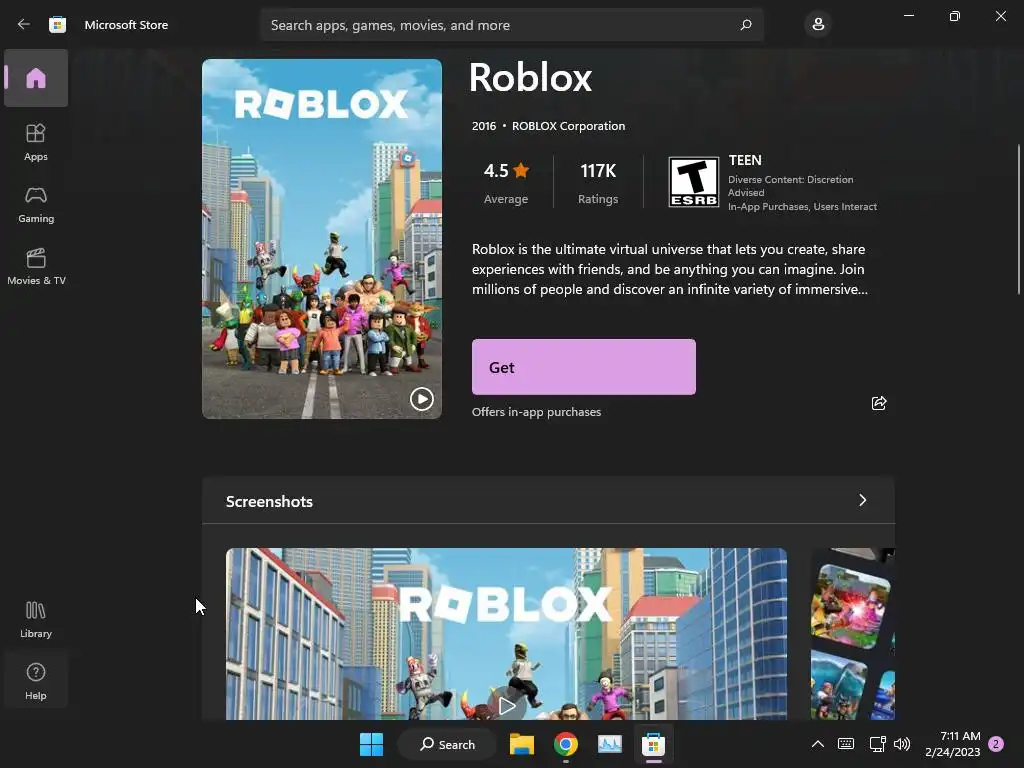Viewport: 1024px width, 768px height.
Task: Open the user account profile icon
Action: pyautogui.click(x=818, y=25)
